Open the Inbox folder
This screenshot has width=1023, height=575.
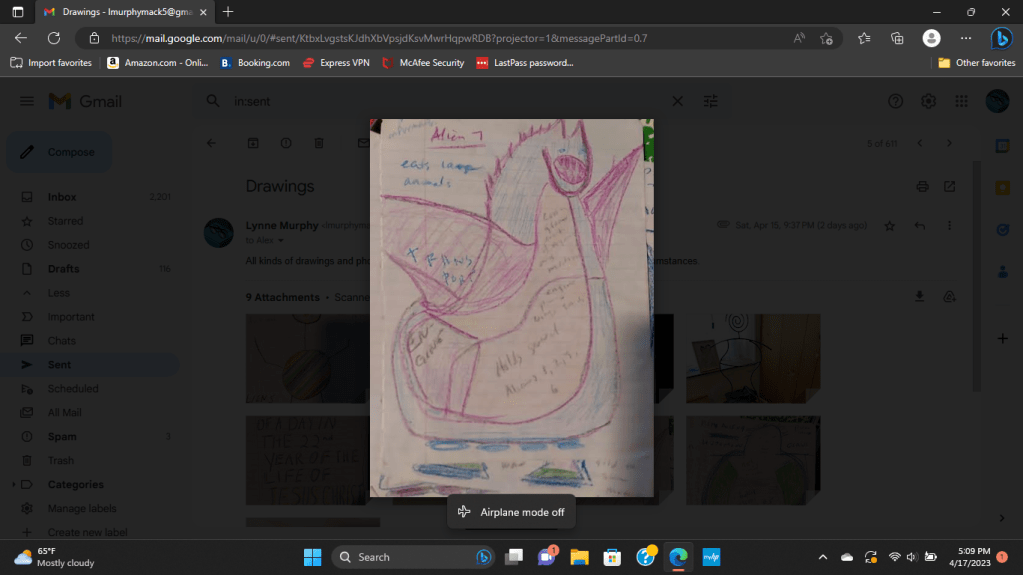pos(61,197)
